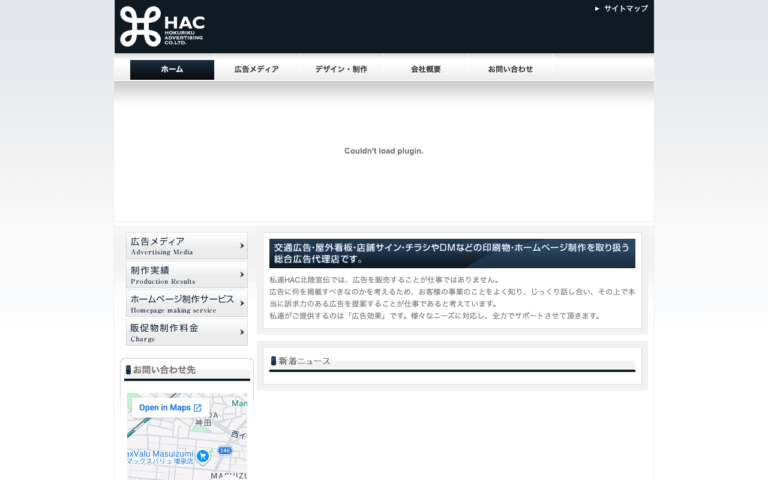Click the arrow icon before サイトマップ
Screen dimensions: 768x480
click(x=597, y=8)
